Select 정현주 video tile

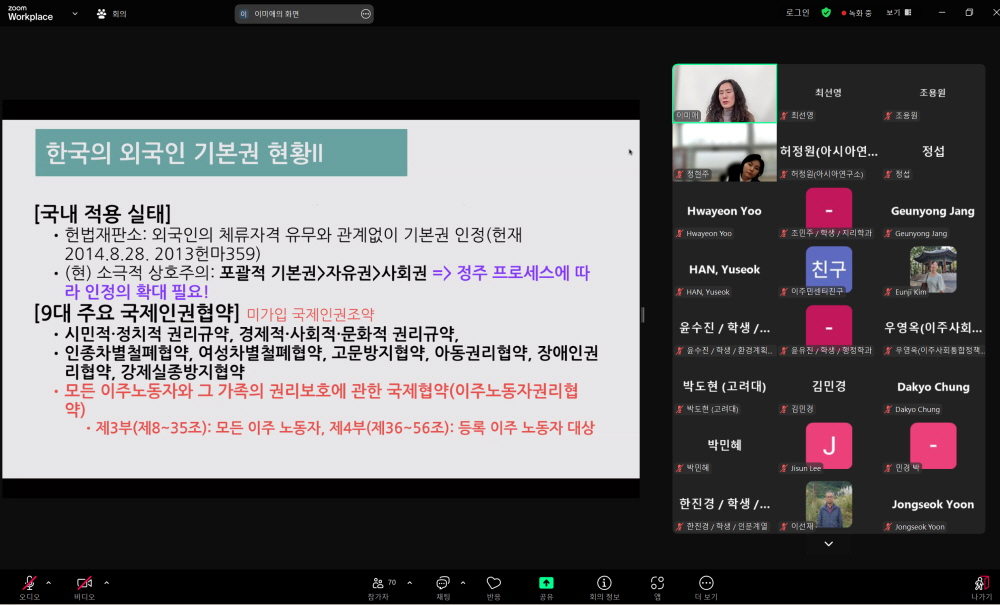click(724, 152)
